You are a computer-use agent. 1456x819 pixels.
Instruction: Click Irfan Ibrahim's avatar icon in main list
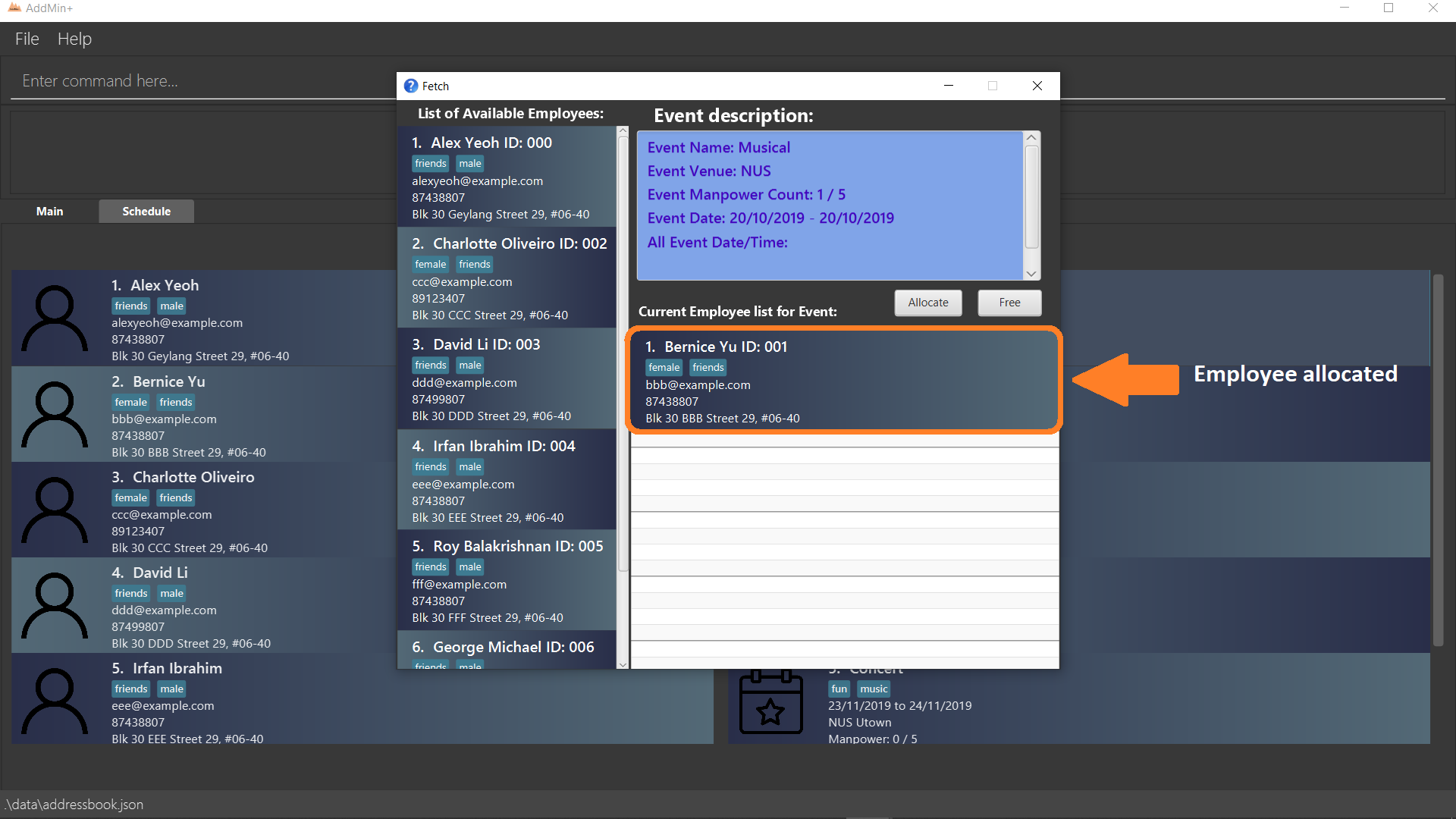point(55,701)
